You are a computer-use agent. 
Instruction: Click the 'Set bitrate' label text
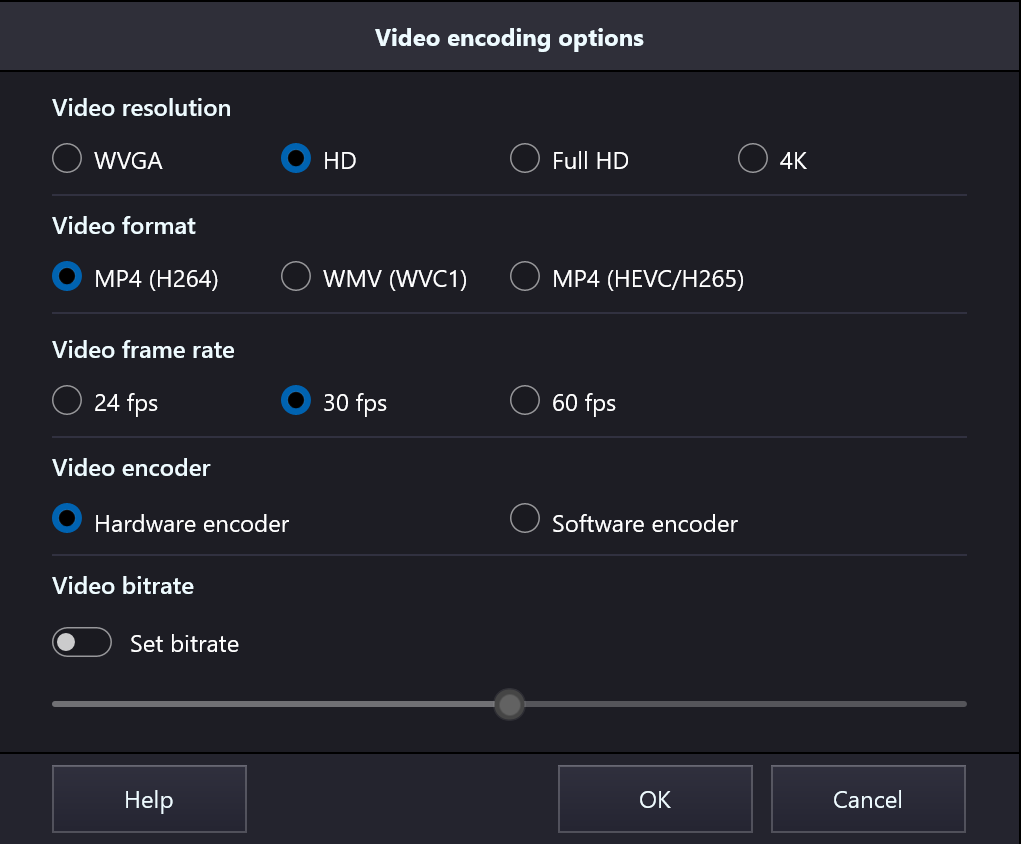tap(184, 644)
